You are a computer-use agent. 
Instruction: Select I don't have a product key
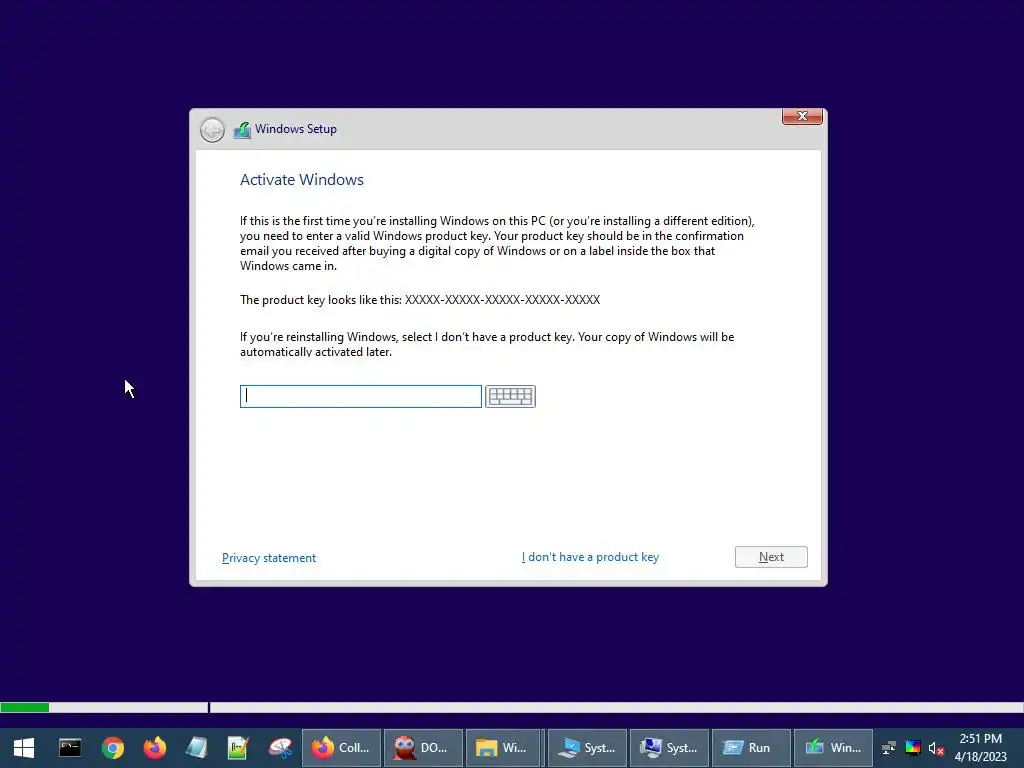pos(590,557)
